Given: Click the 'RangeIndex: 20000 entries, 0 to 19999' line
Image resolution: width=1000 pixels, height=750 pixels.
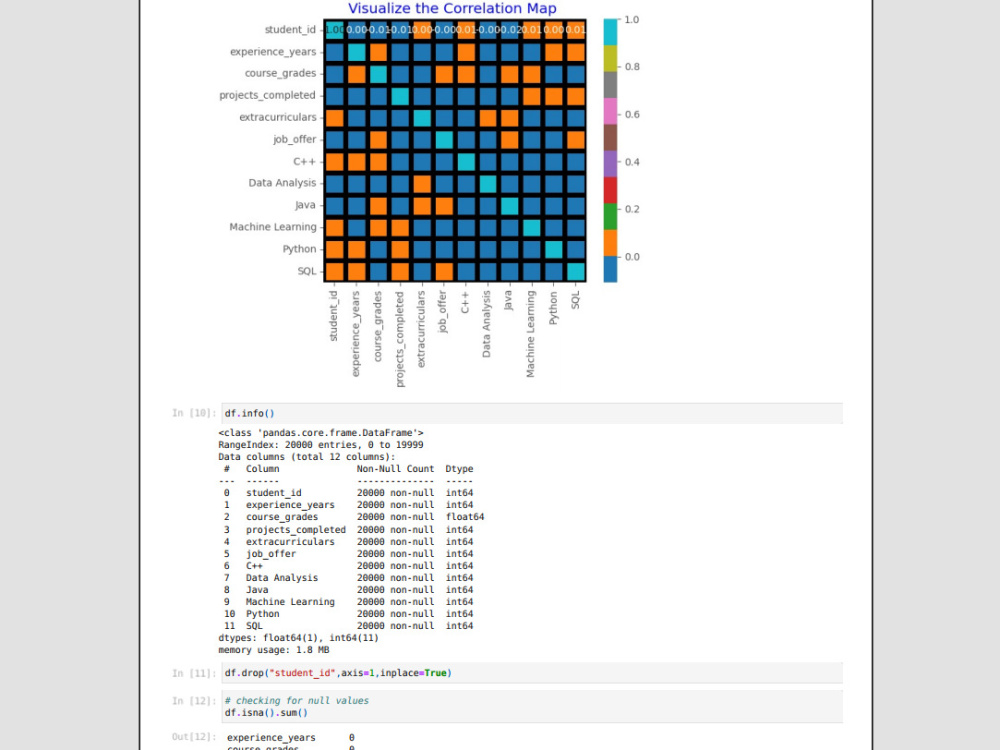Looking at the screenshot, I should (321, 445).
